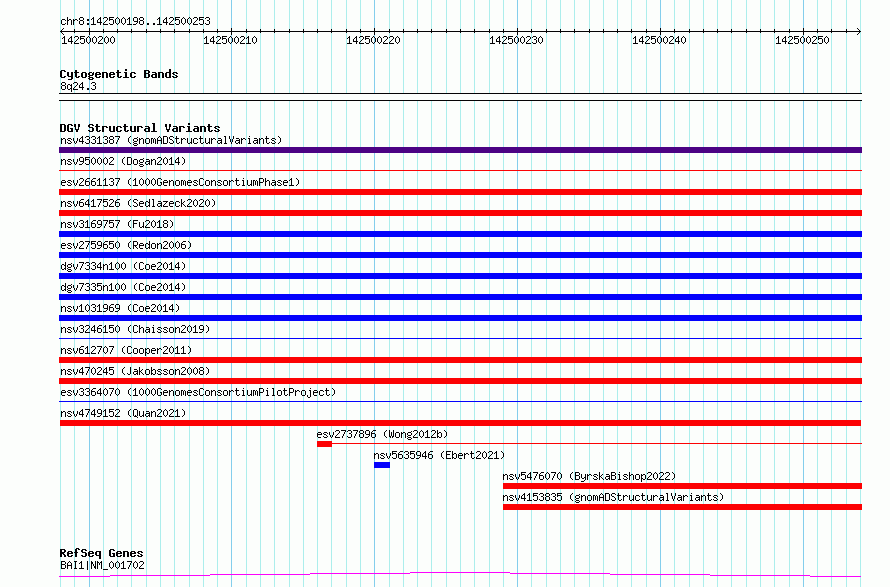Click ruler position 142500220
The image size is (890, 587).
373,40
